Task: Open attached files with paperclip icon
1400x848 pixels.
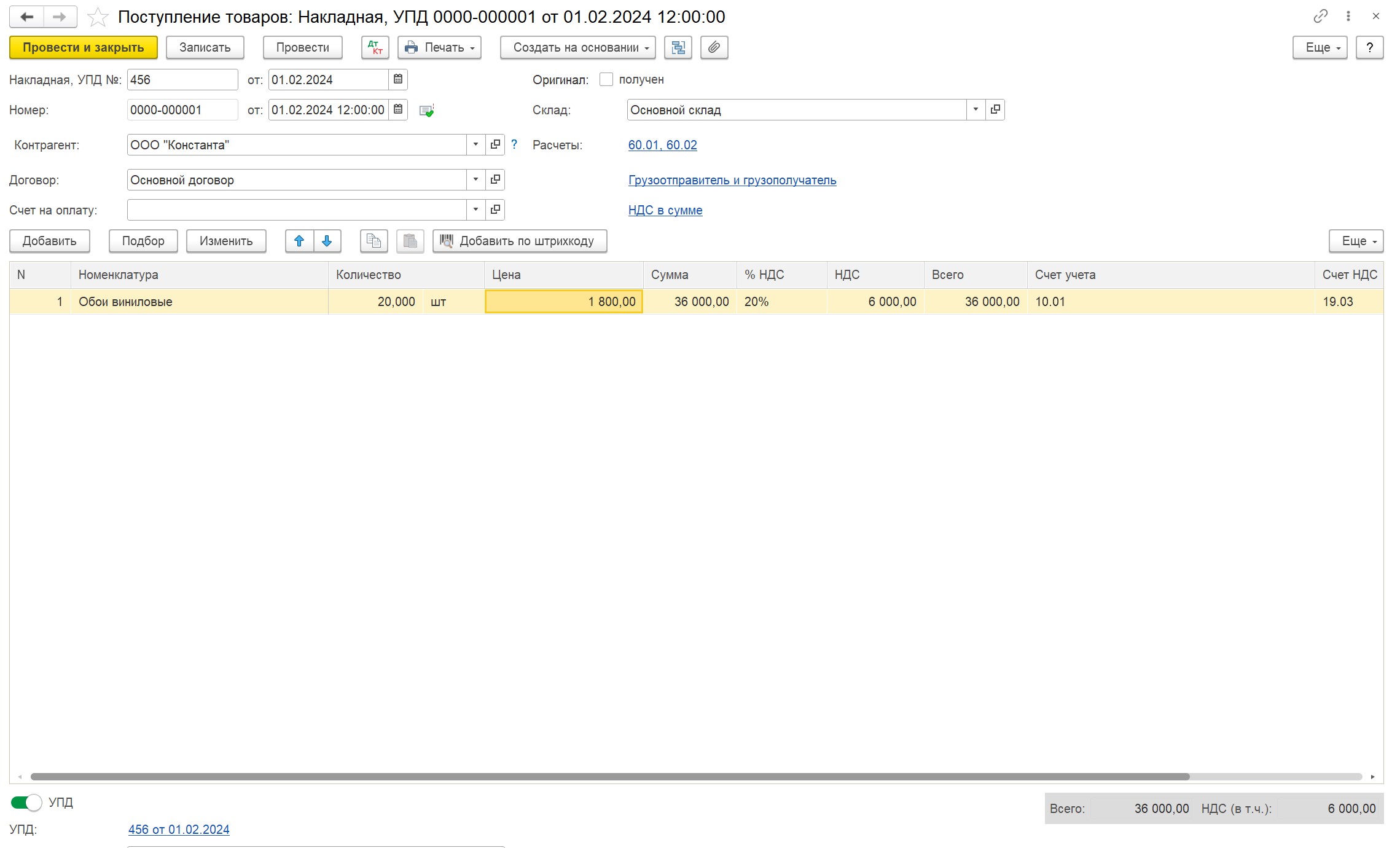Action: click(x=714, y=47)
